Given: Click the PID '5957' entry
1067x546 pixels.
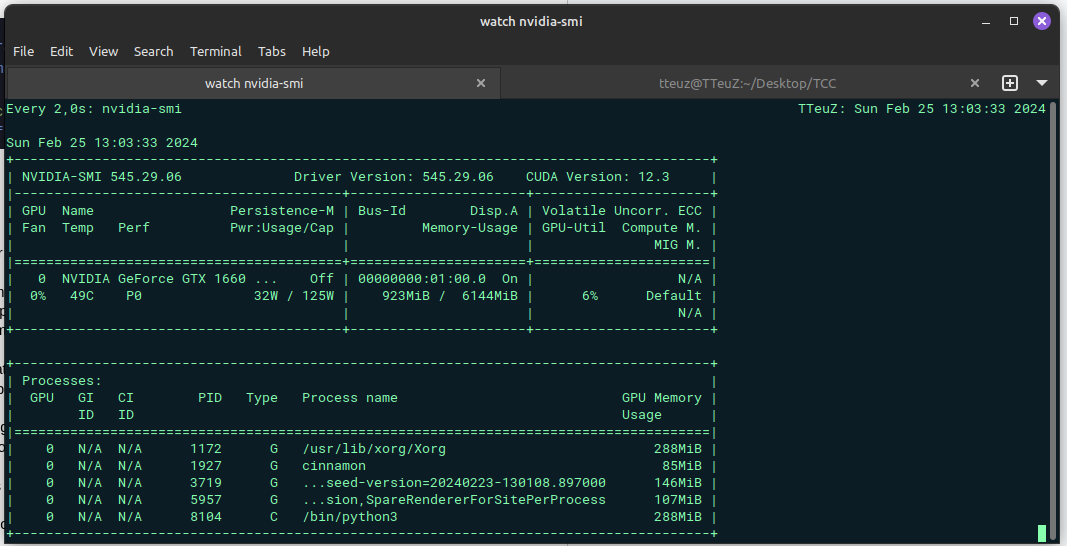Looking at the screenshot, I should click(206, 500).
